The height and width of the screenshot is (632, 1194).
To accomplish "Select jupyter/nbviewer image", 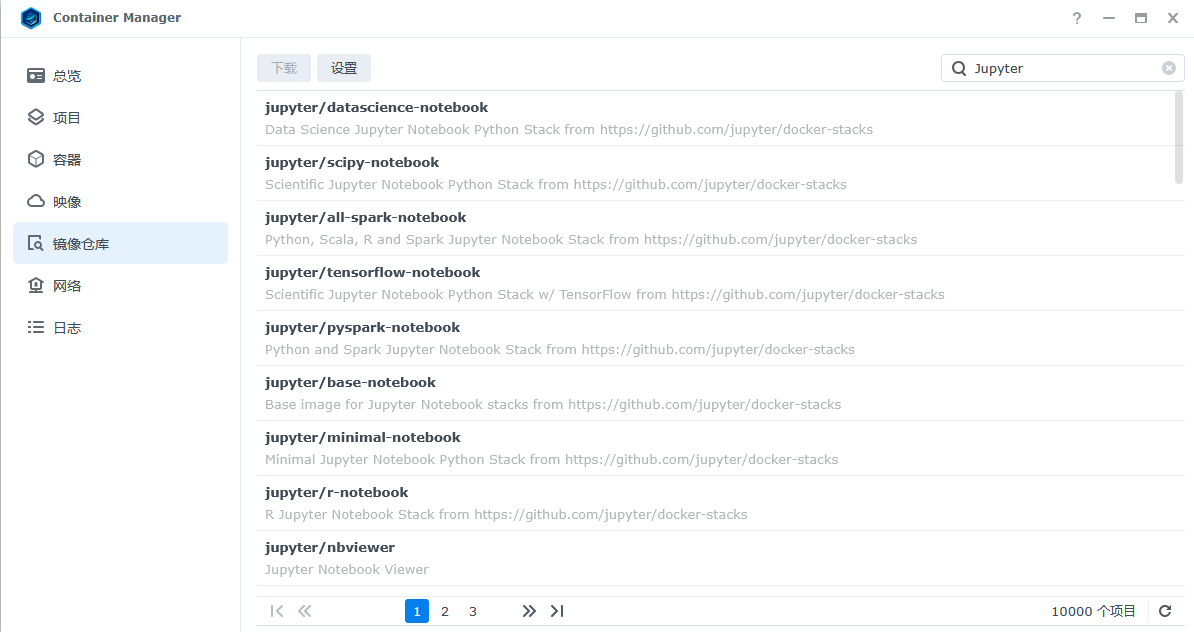I will point(720,558).
